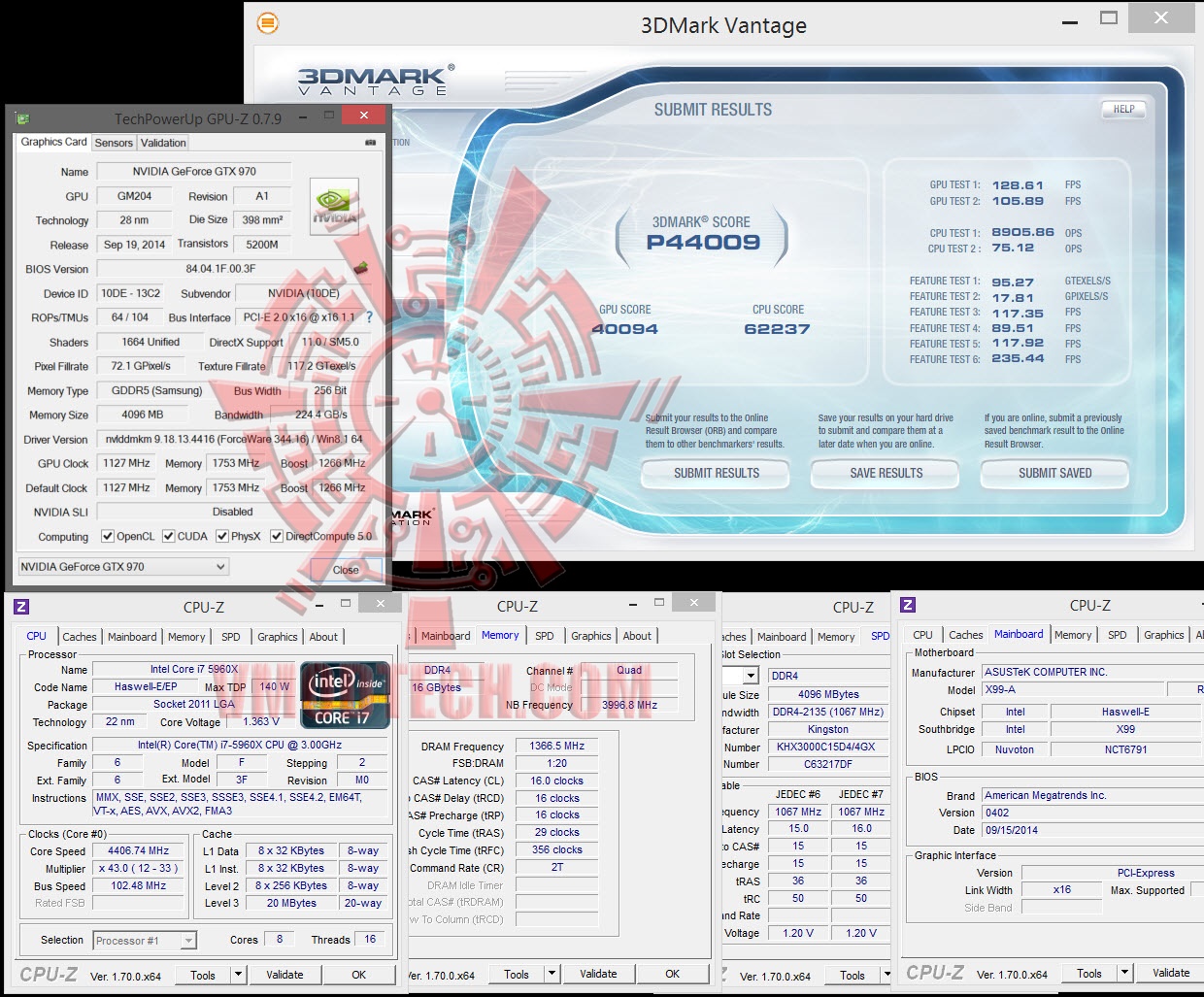
Task: Click HELP button in 3DMark Vantage
Action: pos(1123,110)
